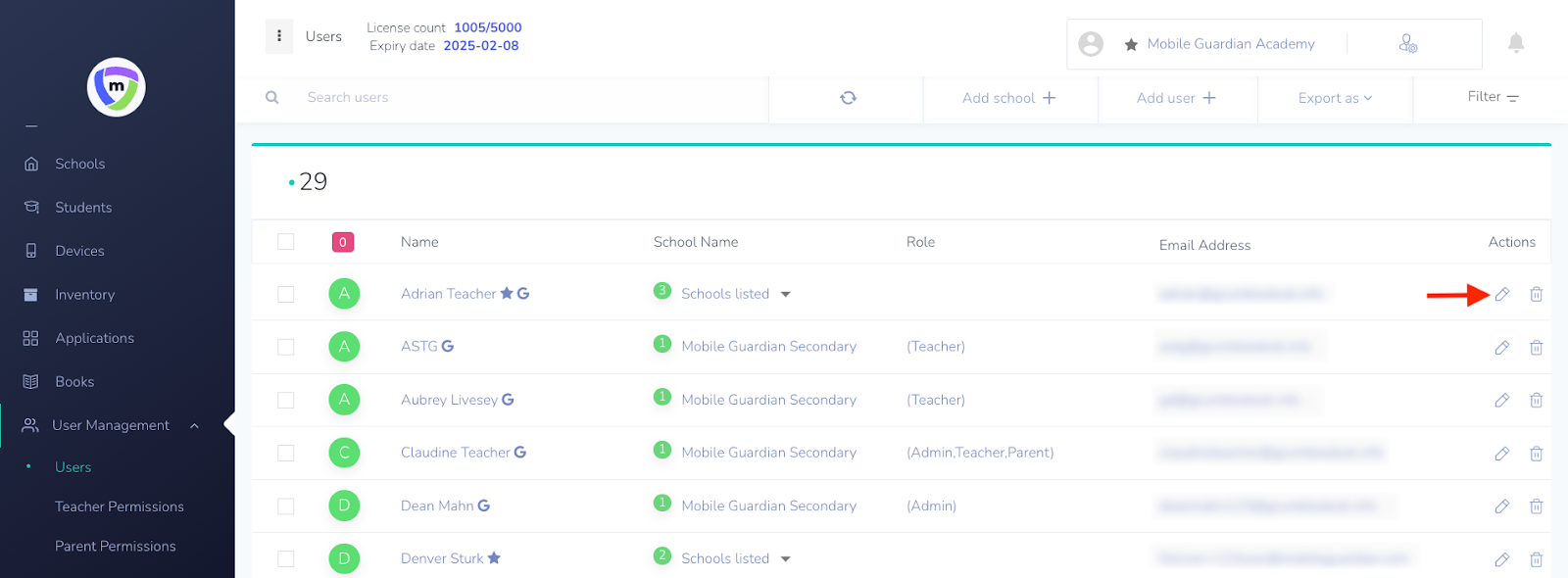Go to Devices in the sidebar
This screenshot has height=578, width=1568.
(79, 251)
